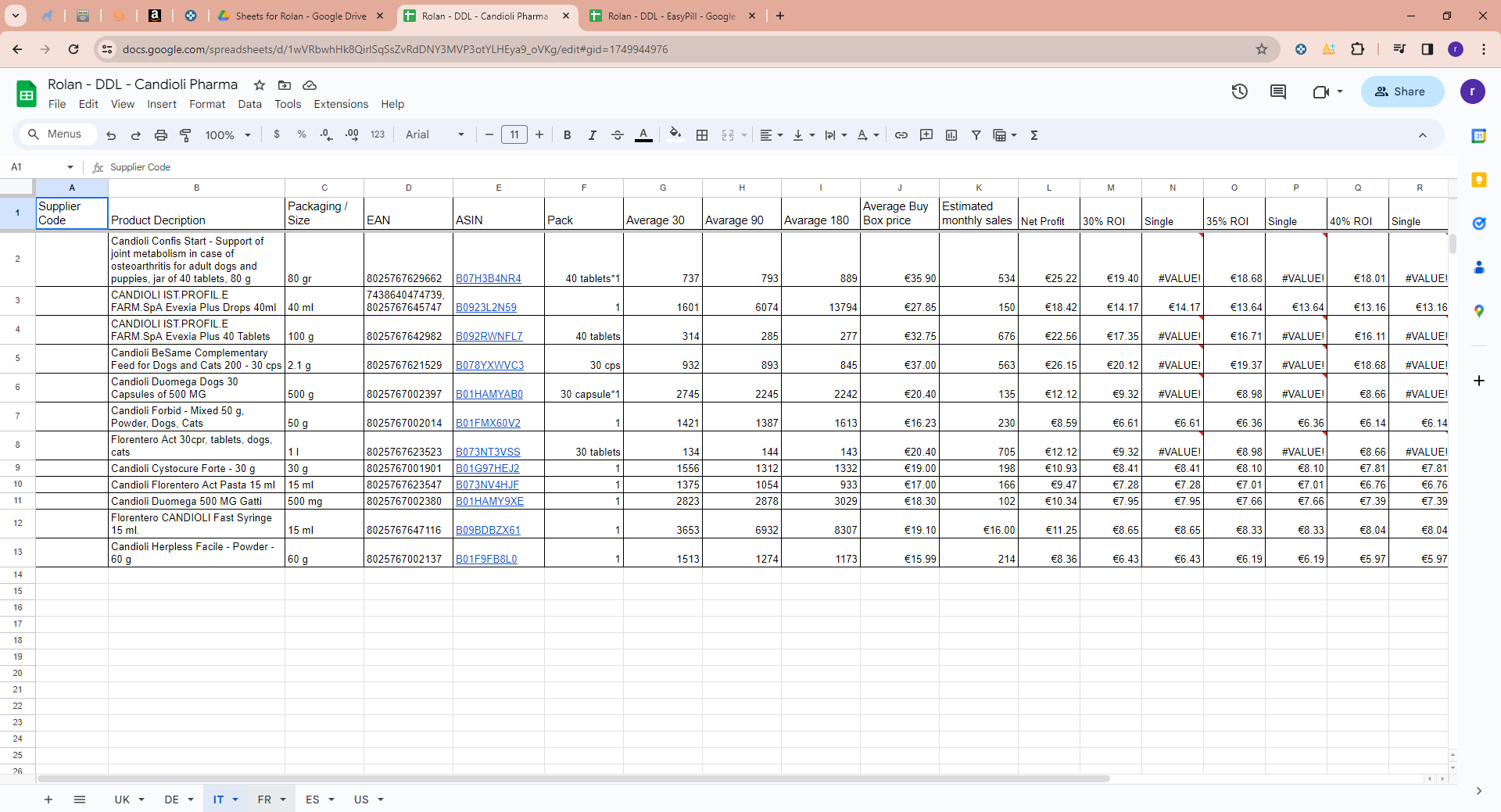Open ASIN link B07H3B4NR4

[x=489, y=278]
